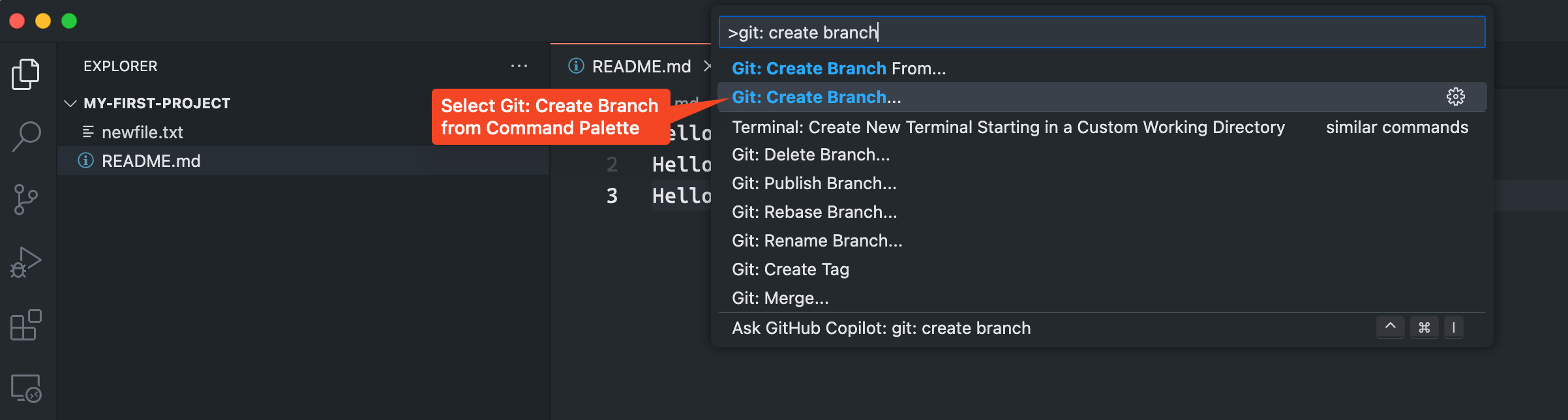This screenshot has height=420, width=1568.
Task: Click line number 3 in the editor
Action: [612, 196]
